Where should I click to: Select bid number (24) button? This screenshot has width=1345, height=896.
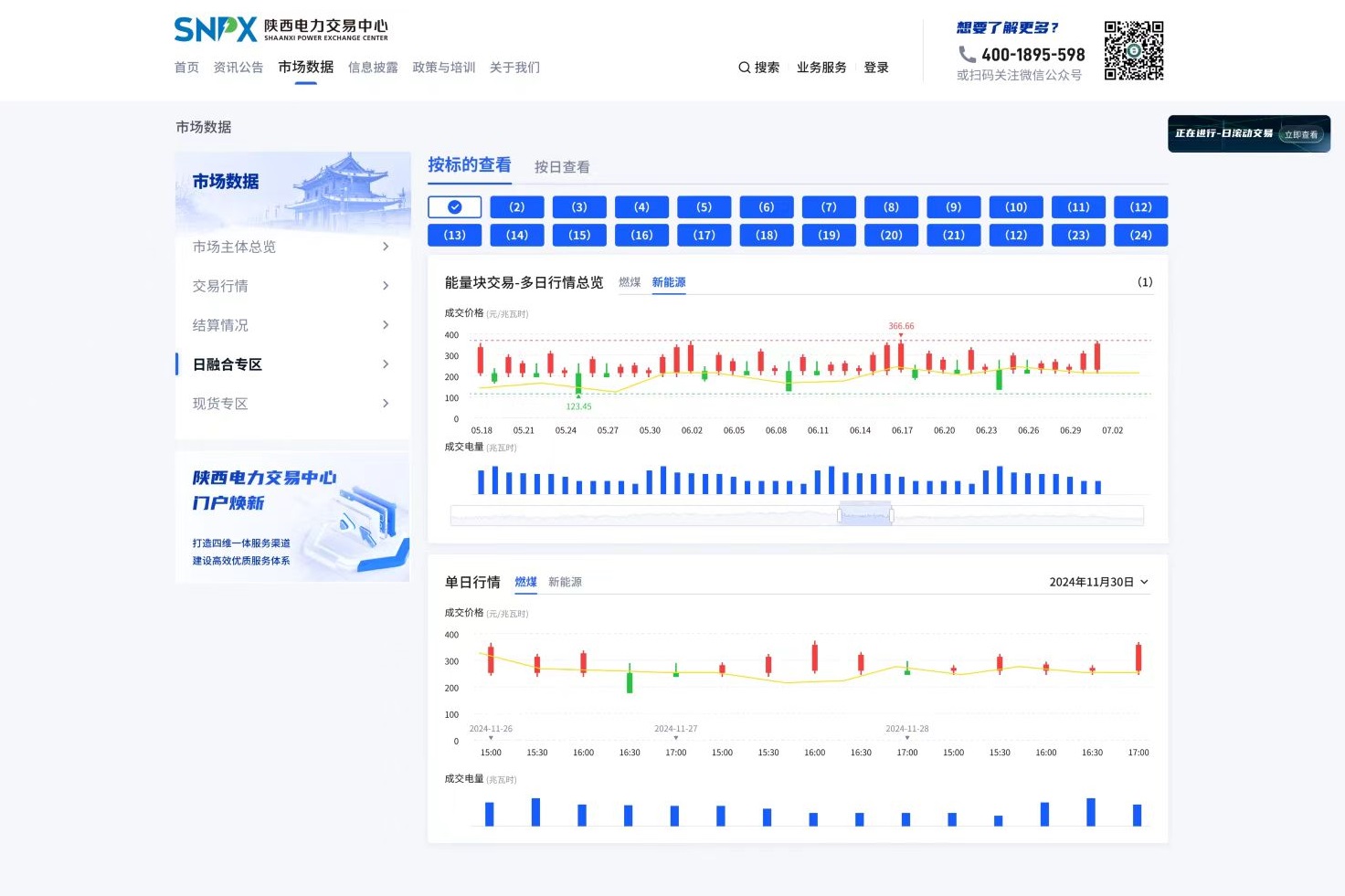pos(1140,236)
